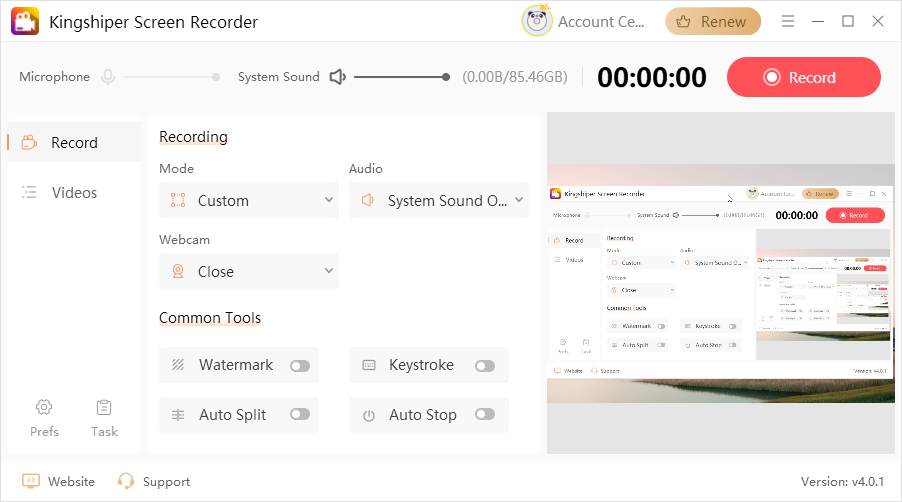Switch to the Record sidebar tab
Viewport: 902px width, 502px height.
[x=74, y=142]
